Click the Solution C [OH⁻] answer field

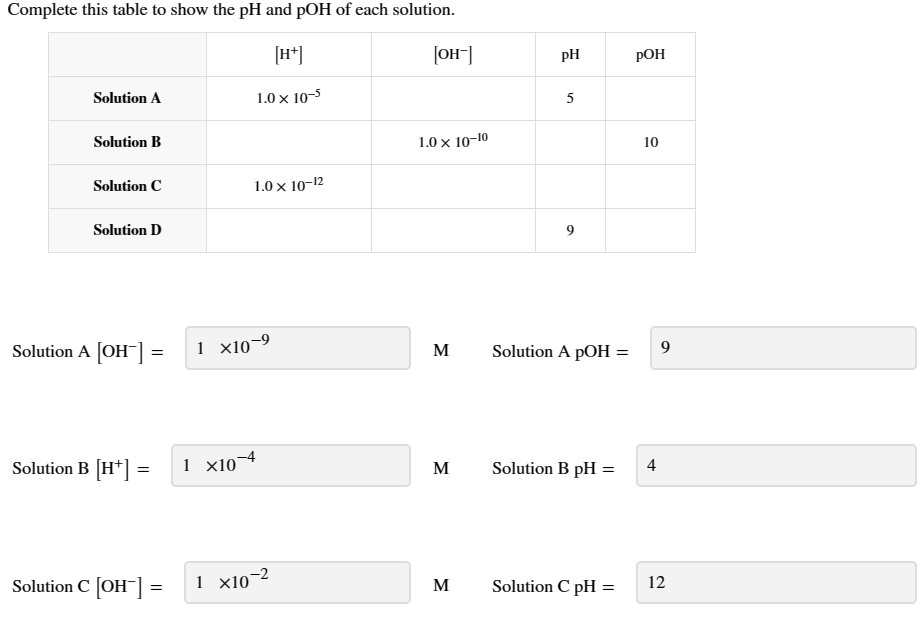click(295, 583)
